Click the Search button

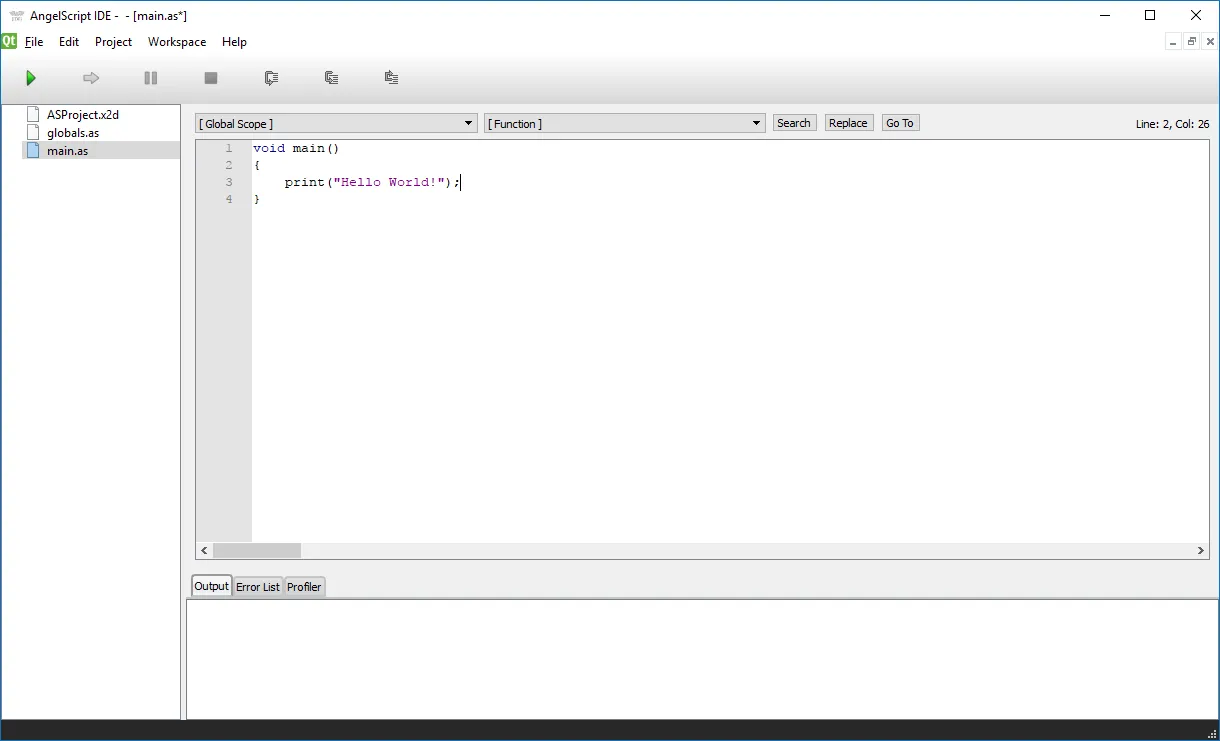[x=794, y=123]
